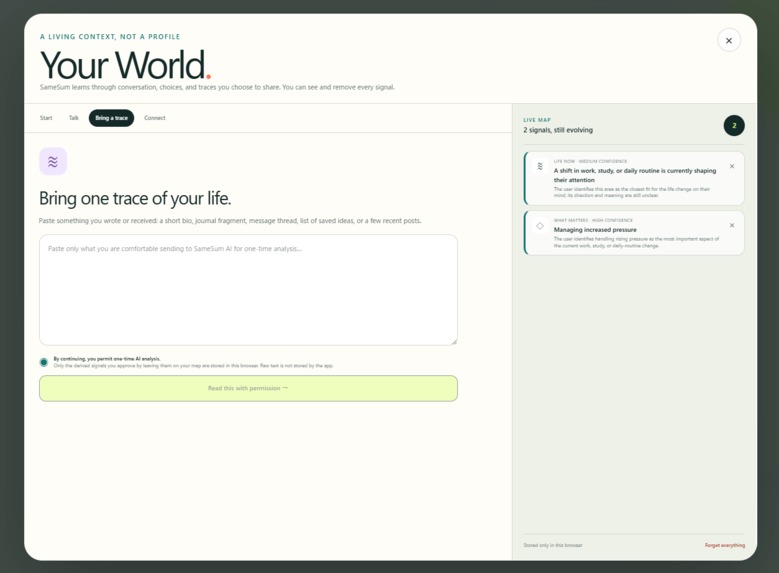
Task: Go to the Connect tab
Action: click(x=155, y=118)
